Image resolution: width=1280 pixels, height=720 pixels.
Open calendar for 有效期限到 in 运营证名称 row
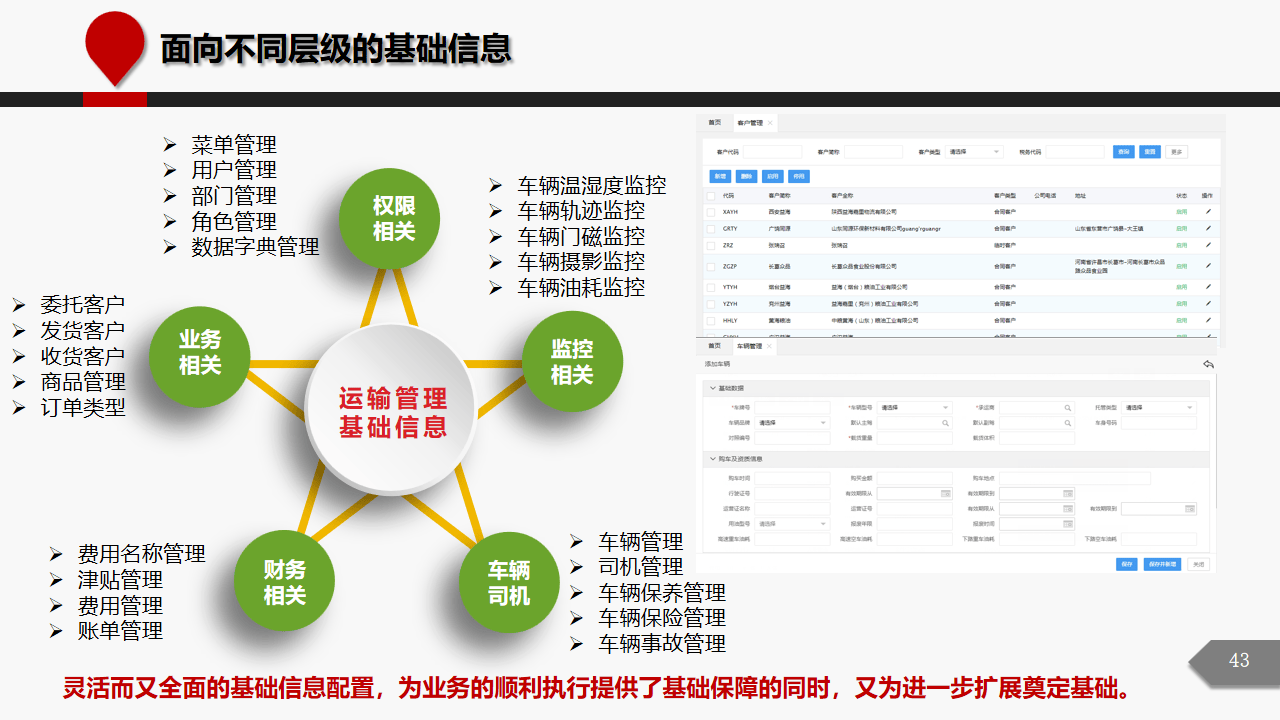click(1190, 509)
